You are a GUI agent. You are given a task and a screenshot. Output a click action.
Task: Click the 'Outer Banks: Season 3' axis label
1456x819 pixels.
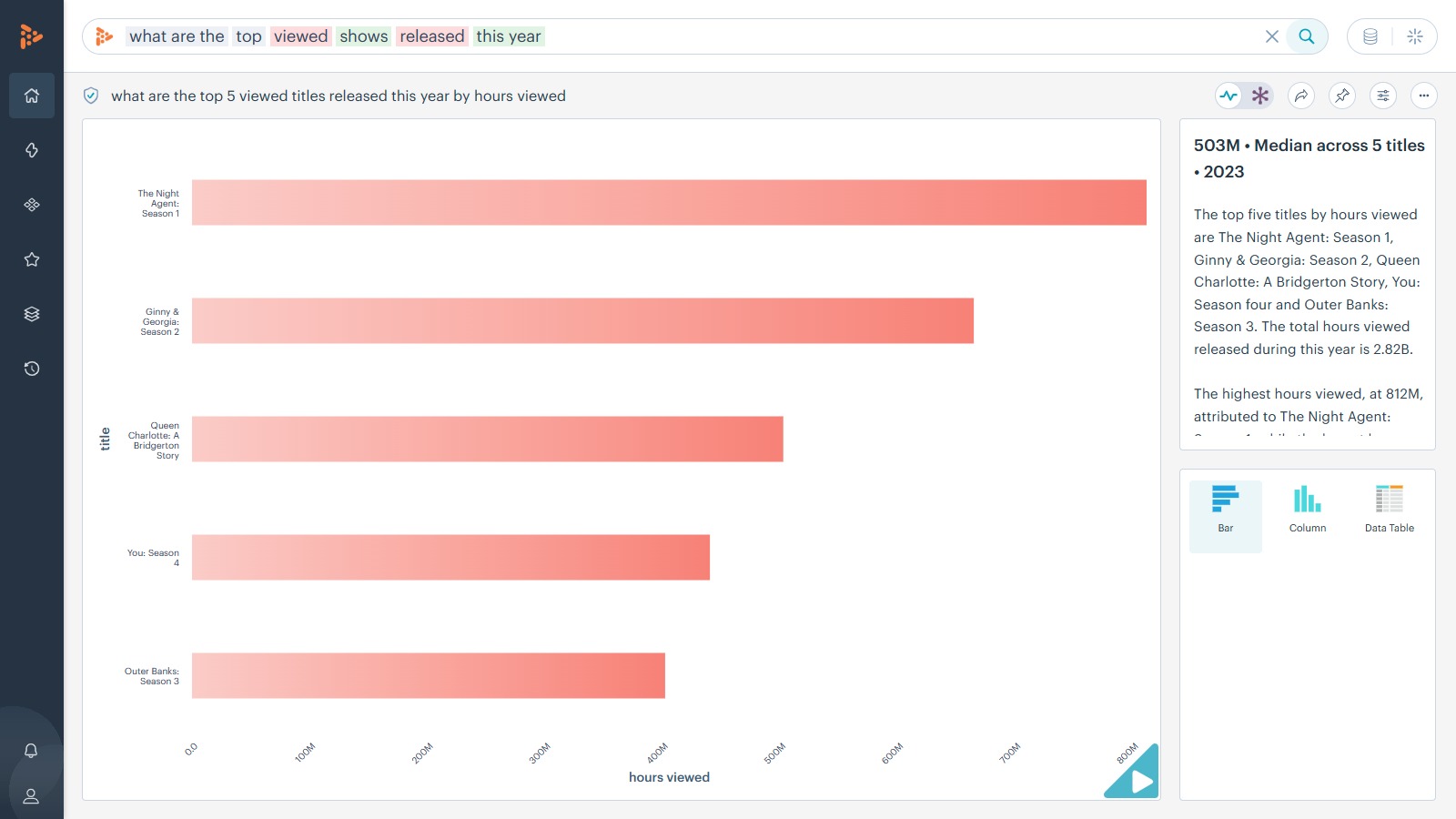tap(152, 676)
